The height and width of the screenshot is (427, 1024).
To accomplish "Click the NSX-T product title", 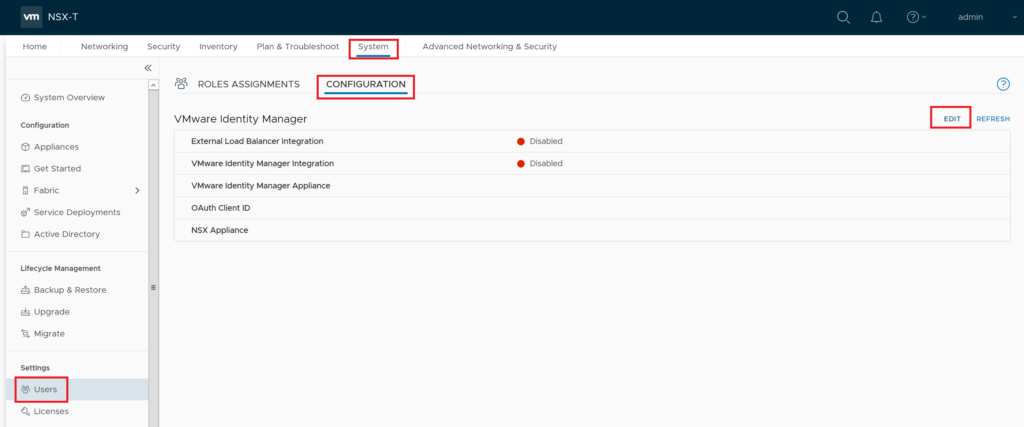I will 63,17.
